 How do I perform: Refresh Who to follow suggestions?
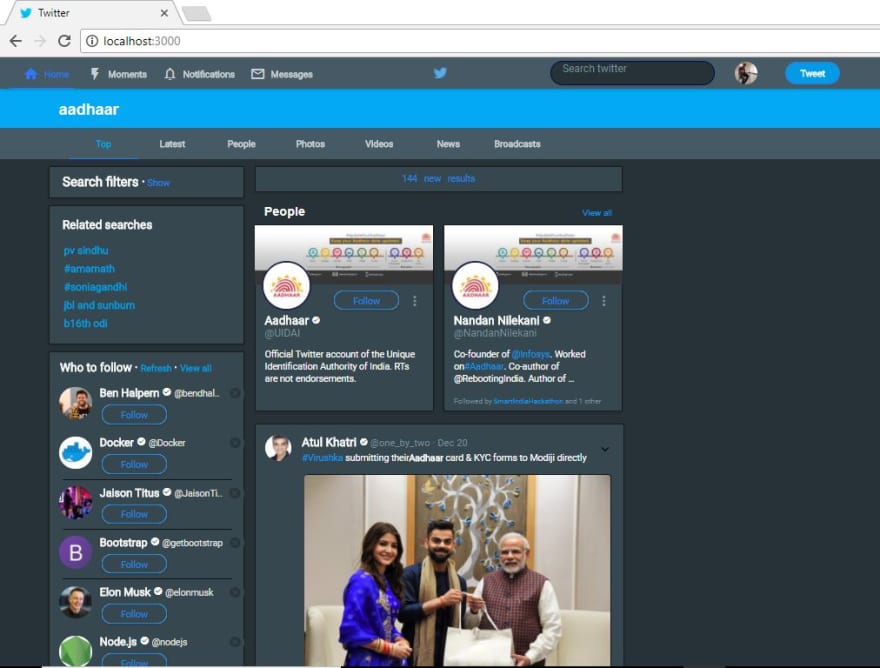point(156,368)
